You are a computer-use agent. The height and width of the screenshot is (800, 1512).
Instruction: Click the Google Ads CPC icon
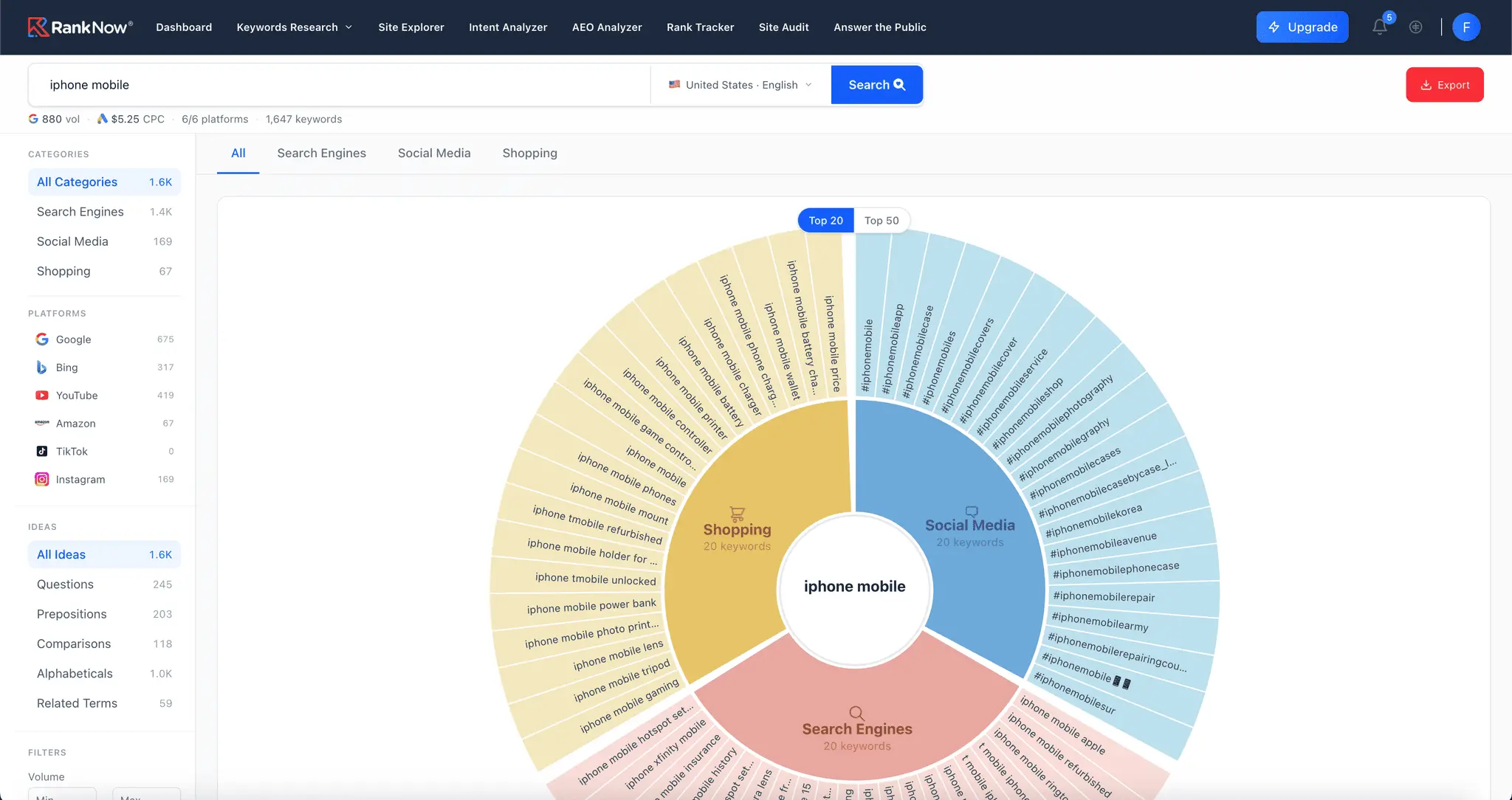click(103, 119)
